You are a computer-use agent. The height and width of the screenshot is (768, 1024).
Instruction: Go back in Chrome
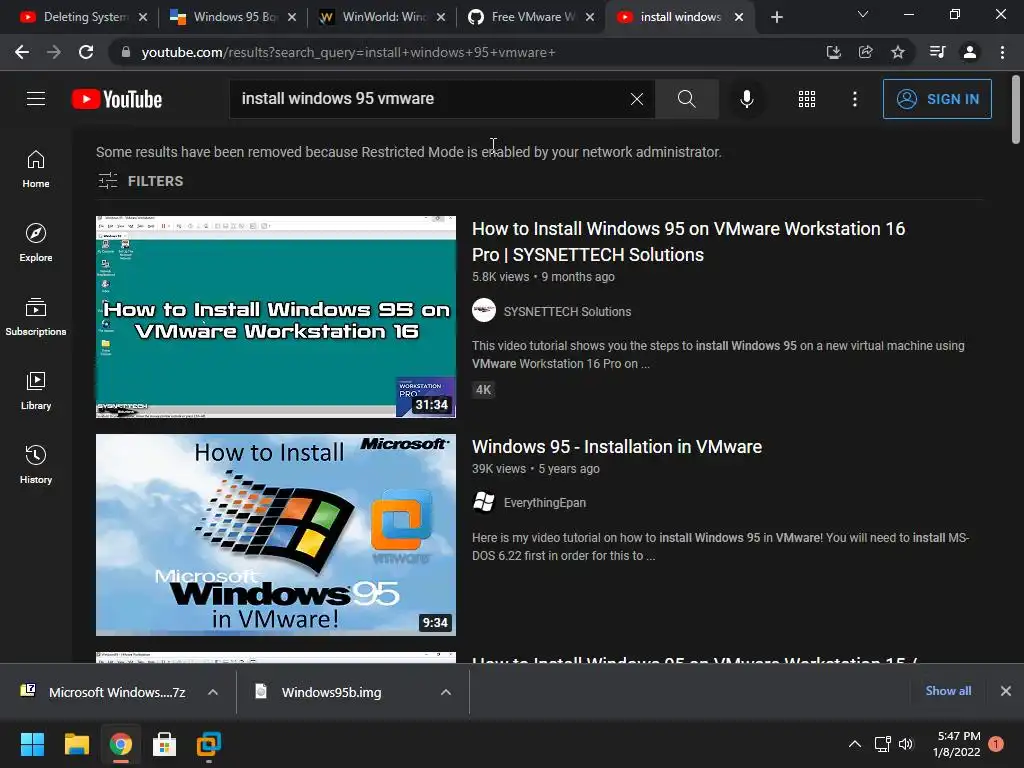(x=22, y=52)
